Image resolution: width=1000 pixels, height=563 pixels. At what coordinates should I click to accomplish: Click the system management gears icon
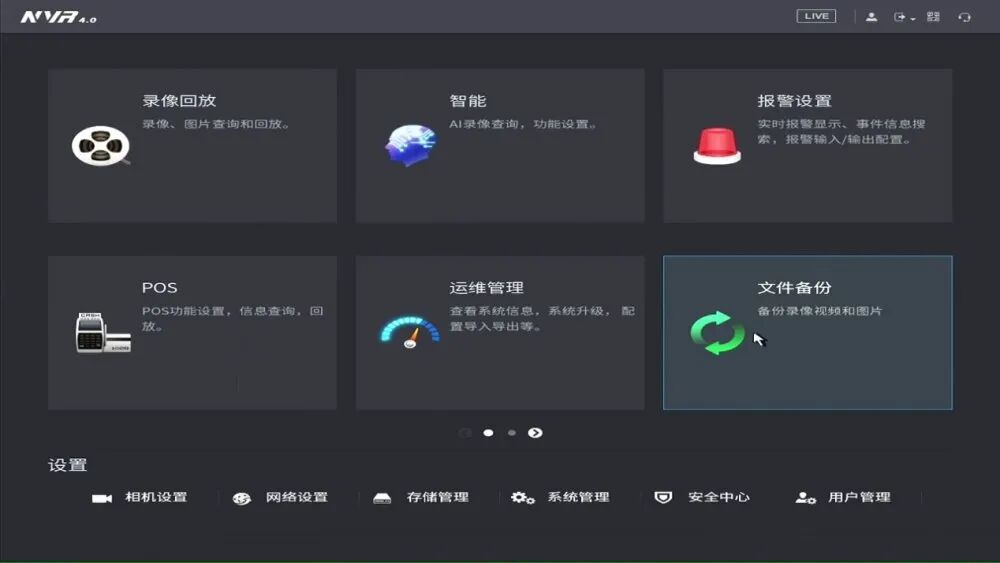[522, 498]
